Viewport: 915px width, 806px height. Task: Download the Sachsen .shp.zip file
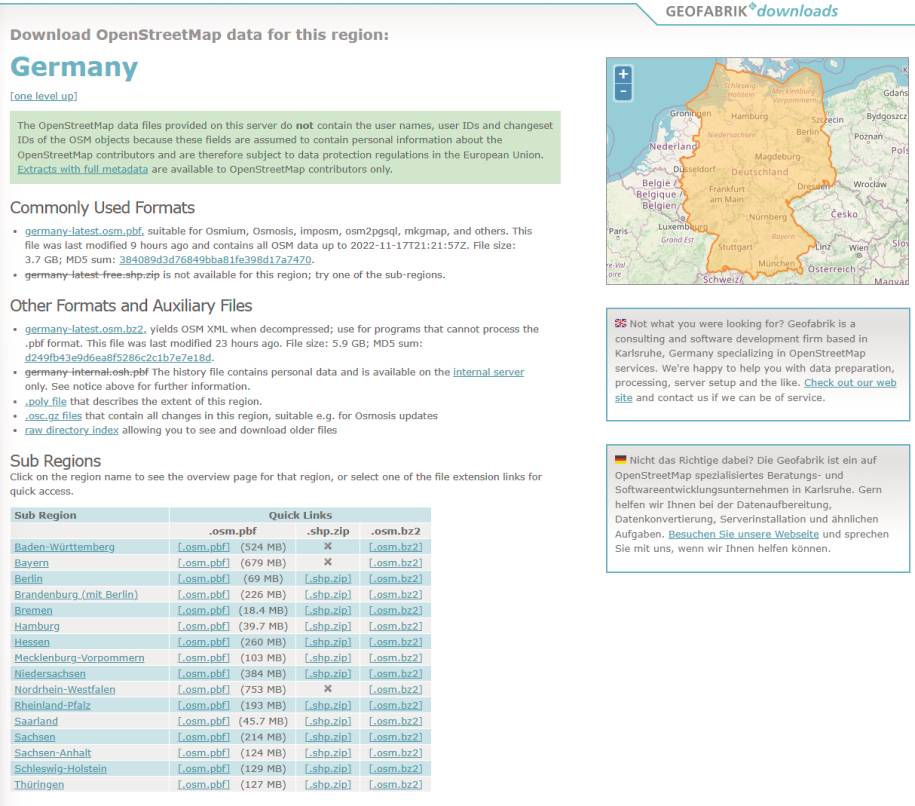pos(328,737)
